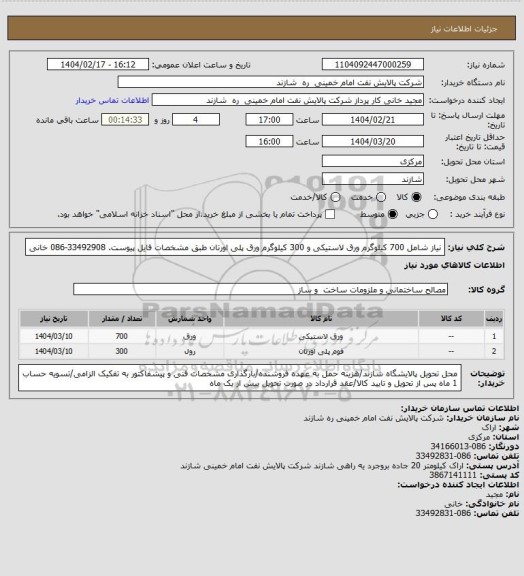
Task: Click the ردیف column header
Action: [x=494, y=318]
